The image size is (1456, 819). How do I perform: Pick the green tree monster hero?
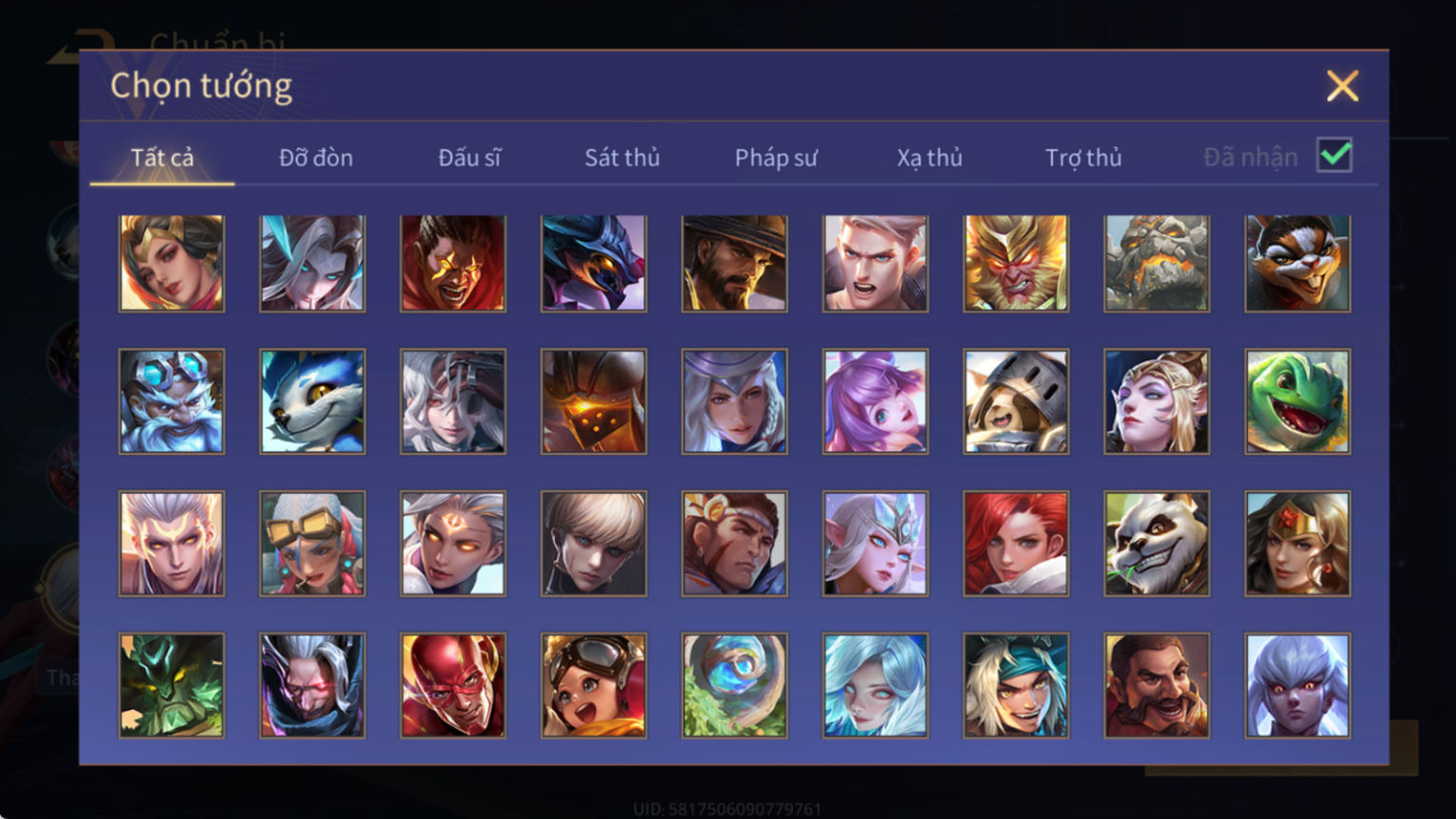172,686
